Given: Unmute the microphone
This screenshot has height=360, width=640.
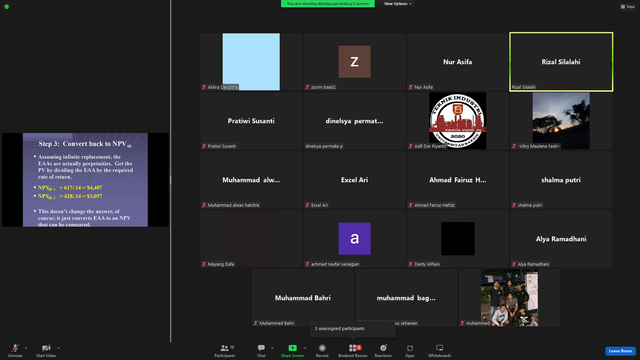Looking at the screenshot, I should coord(15,350).
